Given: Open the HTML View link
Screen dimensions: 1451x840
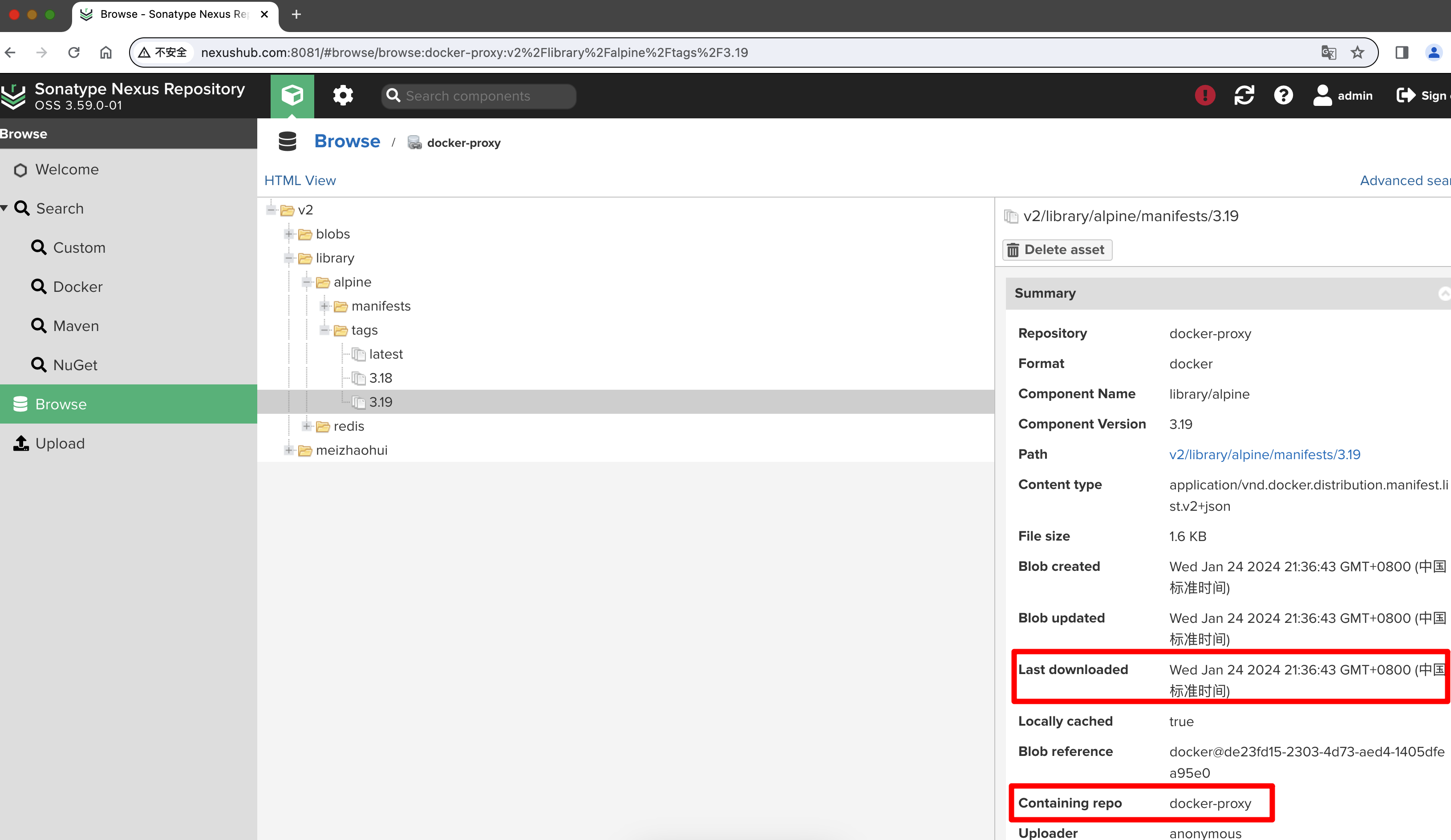Looking at the screenshot, I should pyautogui.click(x=300, y=180).
